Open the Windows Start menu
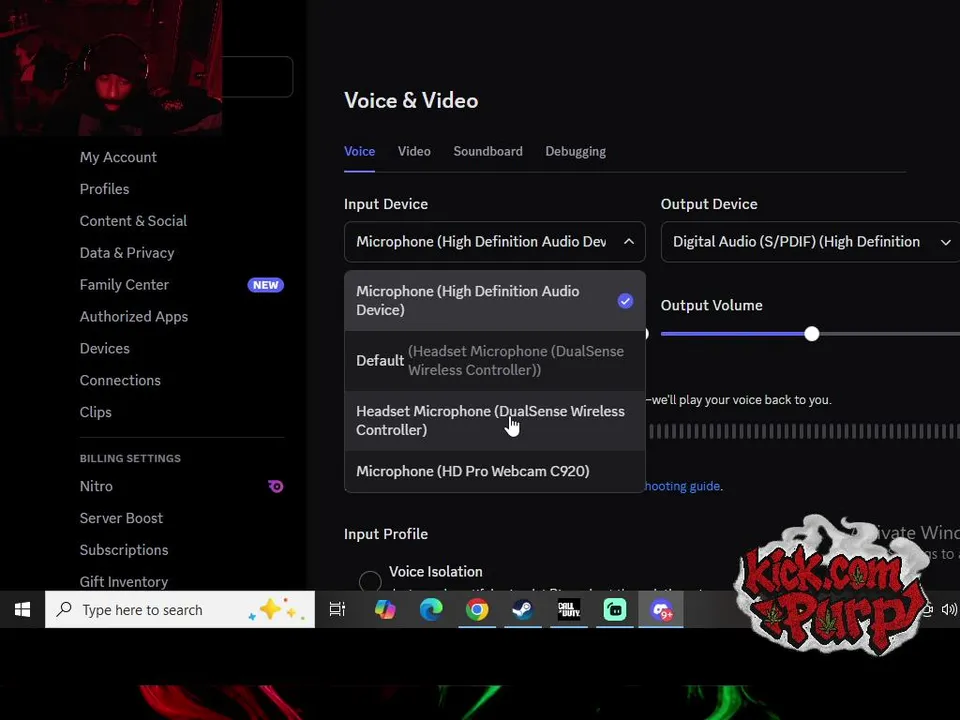The width and height of the screenshot is (960, 720). tap(23, 610)
